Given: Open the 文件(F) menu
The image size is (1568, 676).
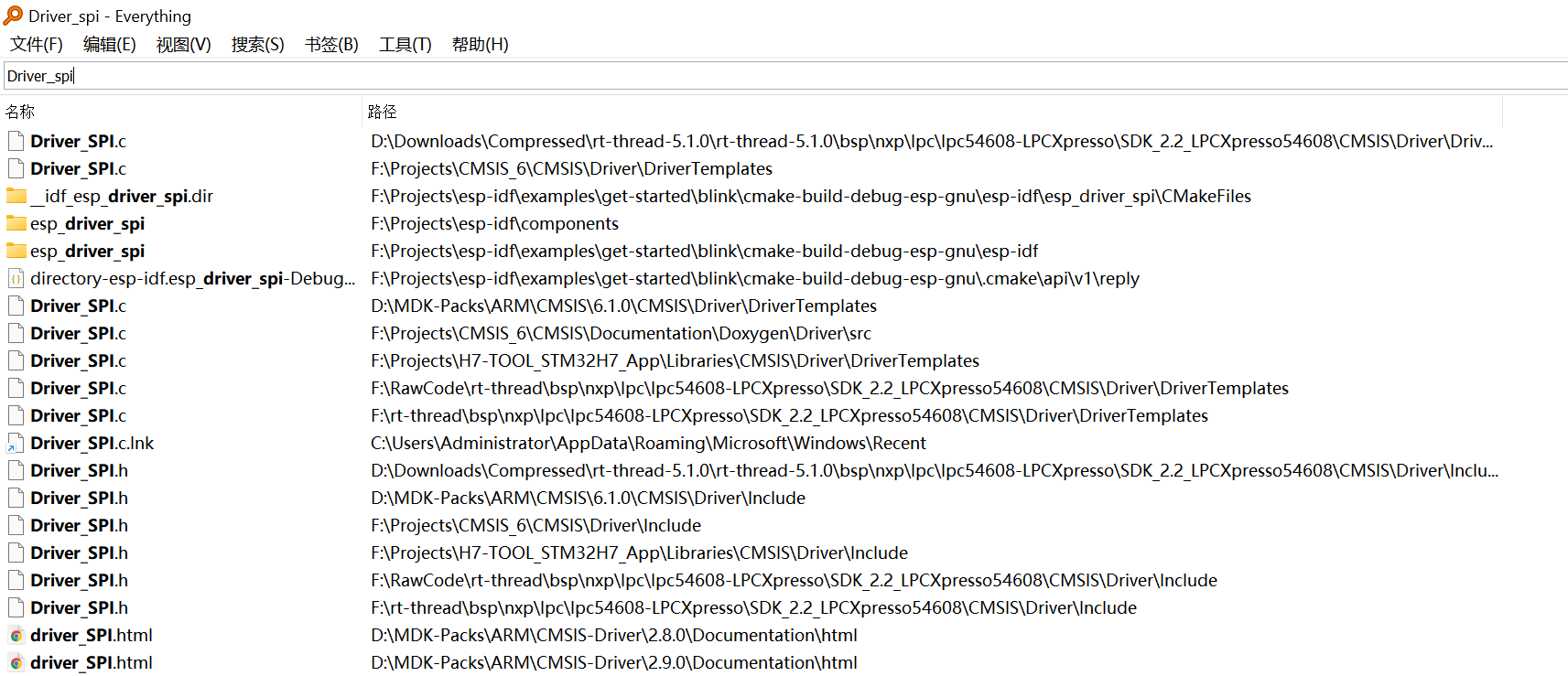Looking at the screenshot, I should point(37,44).
